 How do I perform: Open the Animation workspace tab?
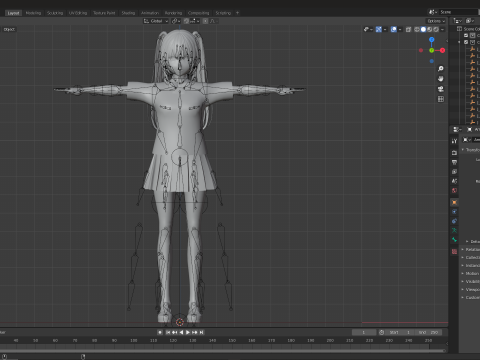click(150, 13)
